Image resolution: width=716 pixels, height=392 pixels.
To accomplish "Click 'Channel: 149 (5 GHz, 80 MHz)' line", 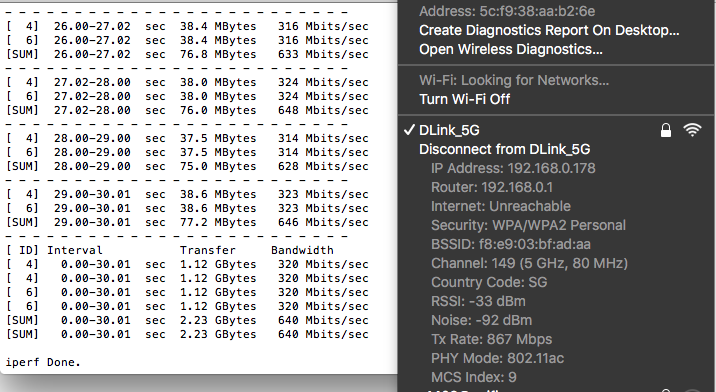I will point(529,264).
